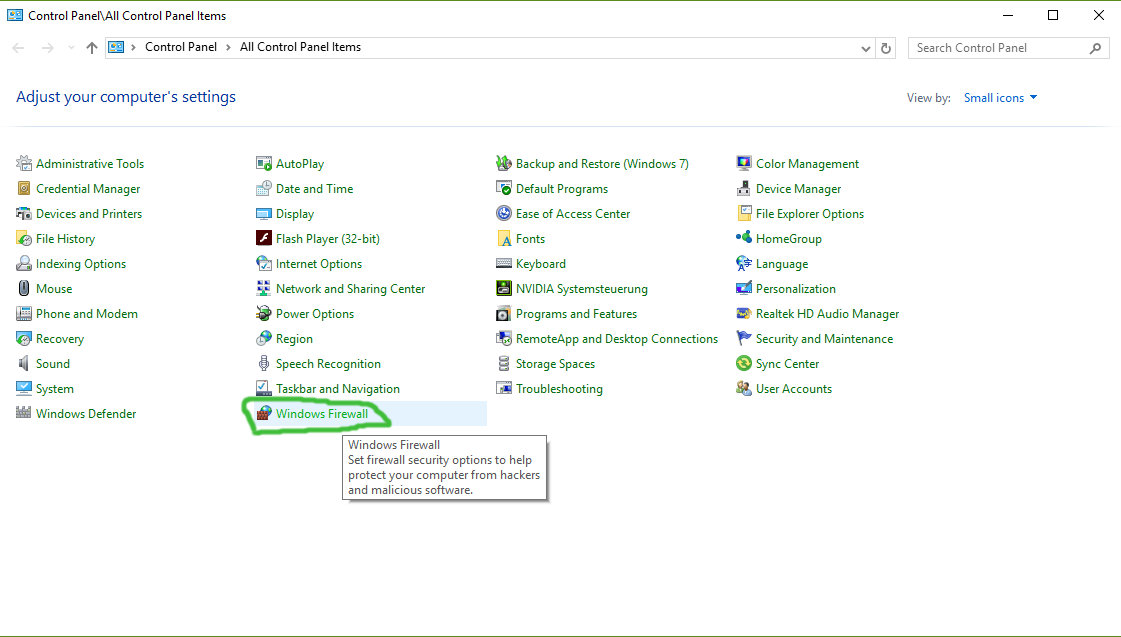Screen dimensions: 1121x637
Task: Open Administrative Tools icon
Action: [24, 164]
